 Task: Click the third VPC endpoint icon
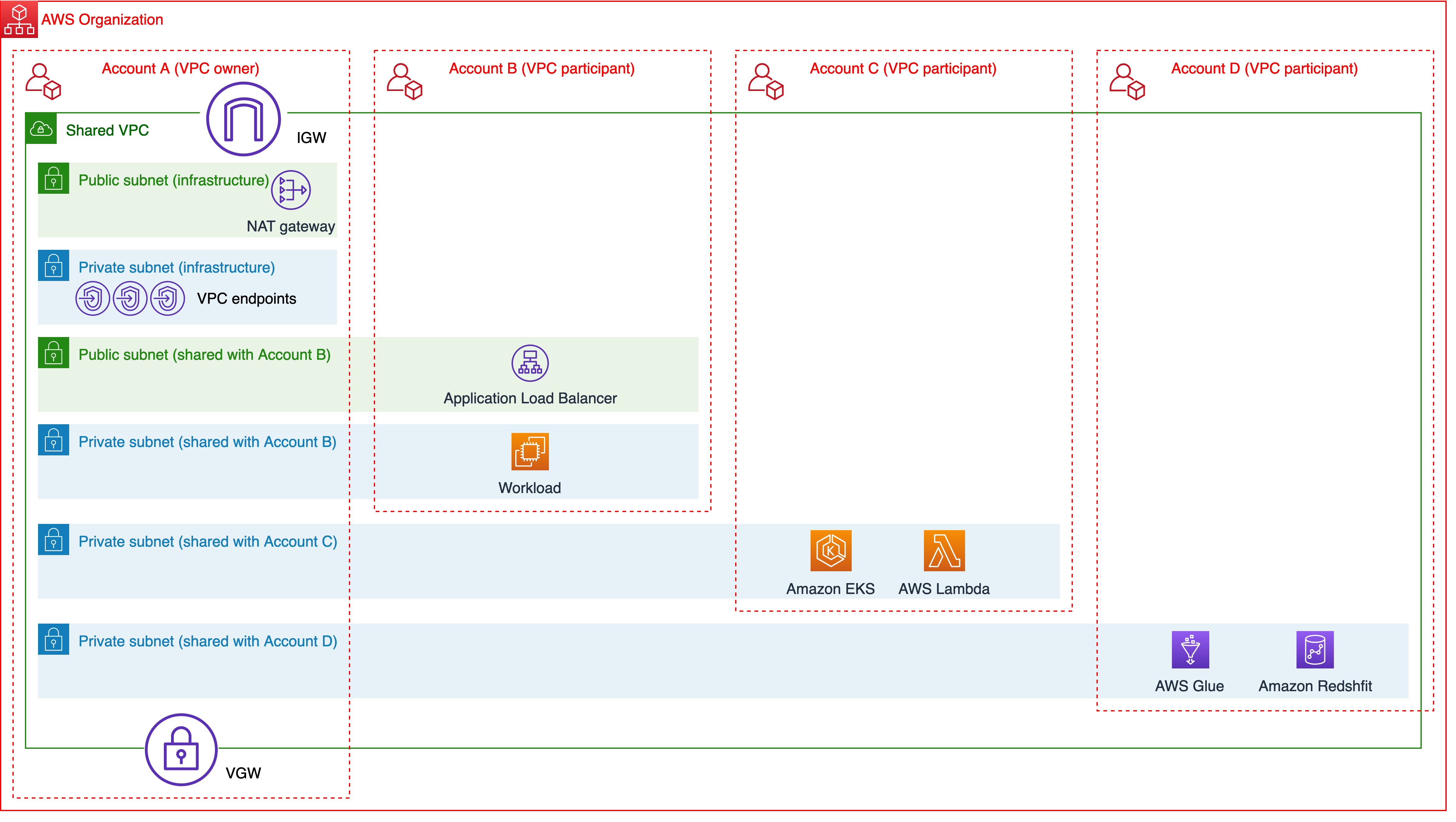pyautogui.click(x=168, y=299)
